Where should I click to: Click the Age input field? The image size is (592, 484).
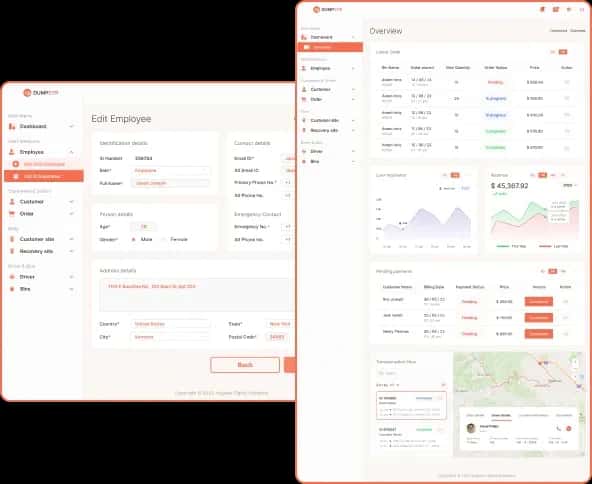144,227
